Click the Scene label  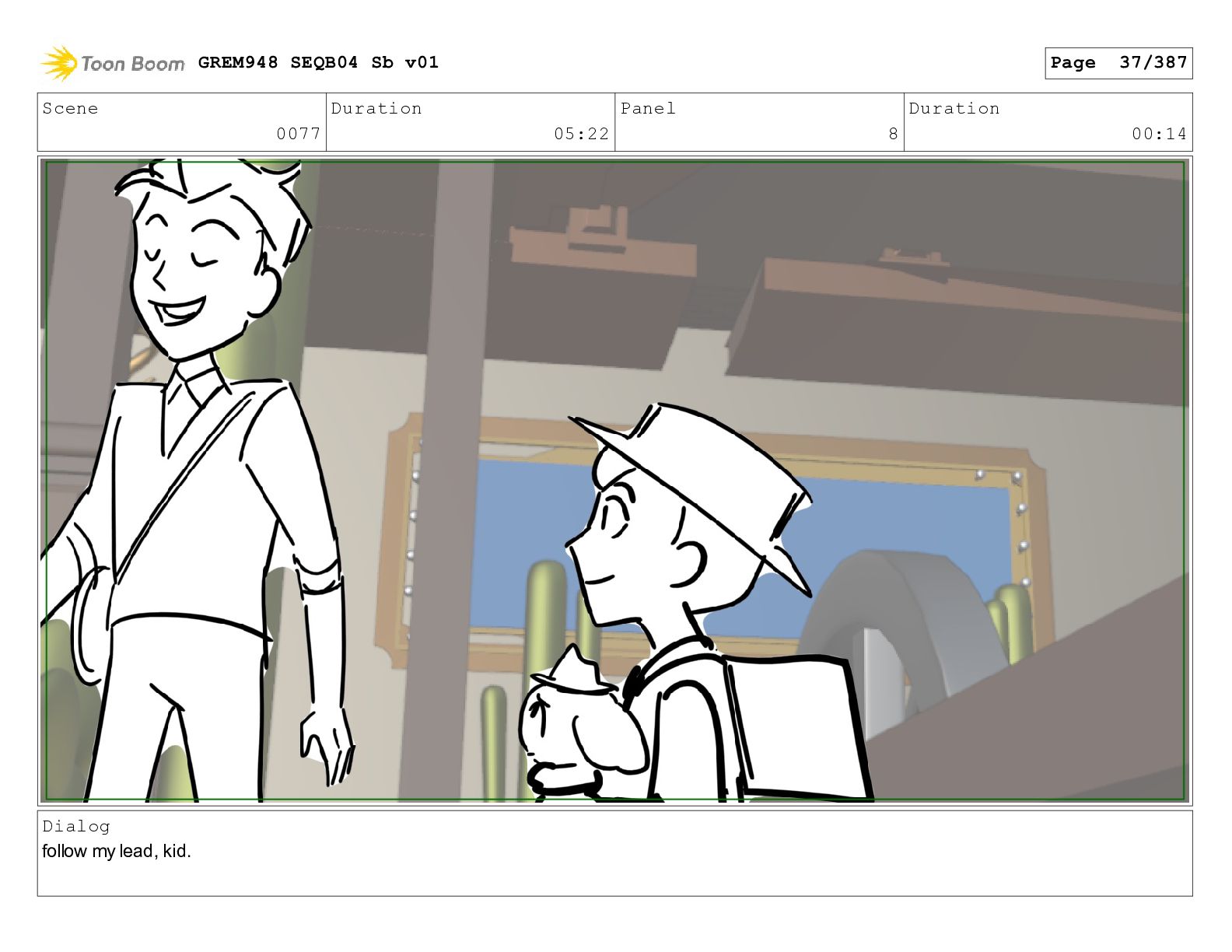[x=70, y=108]
